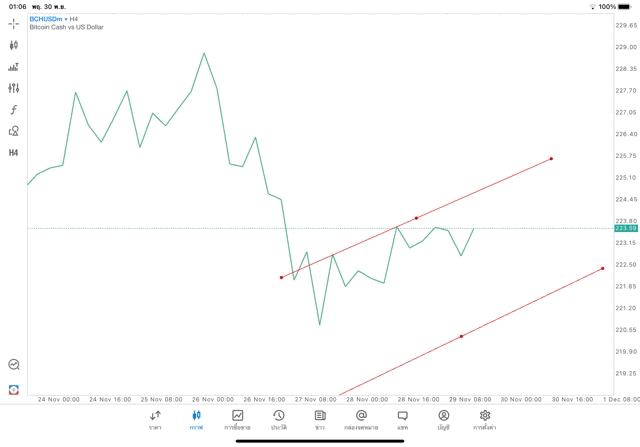Open the Accounts tab
Screen dimensions: 640x447
443,419
